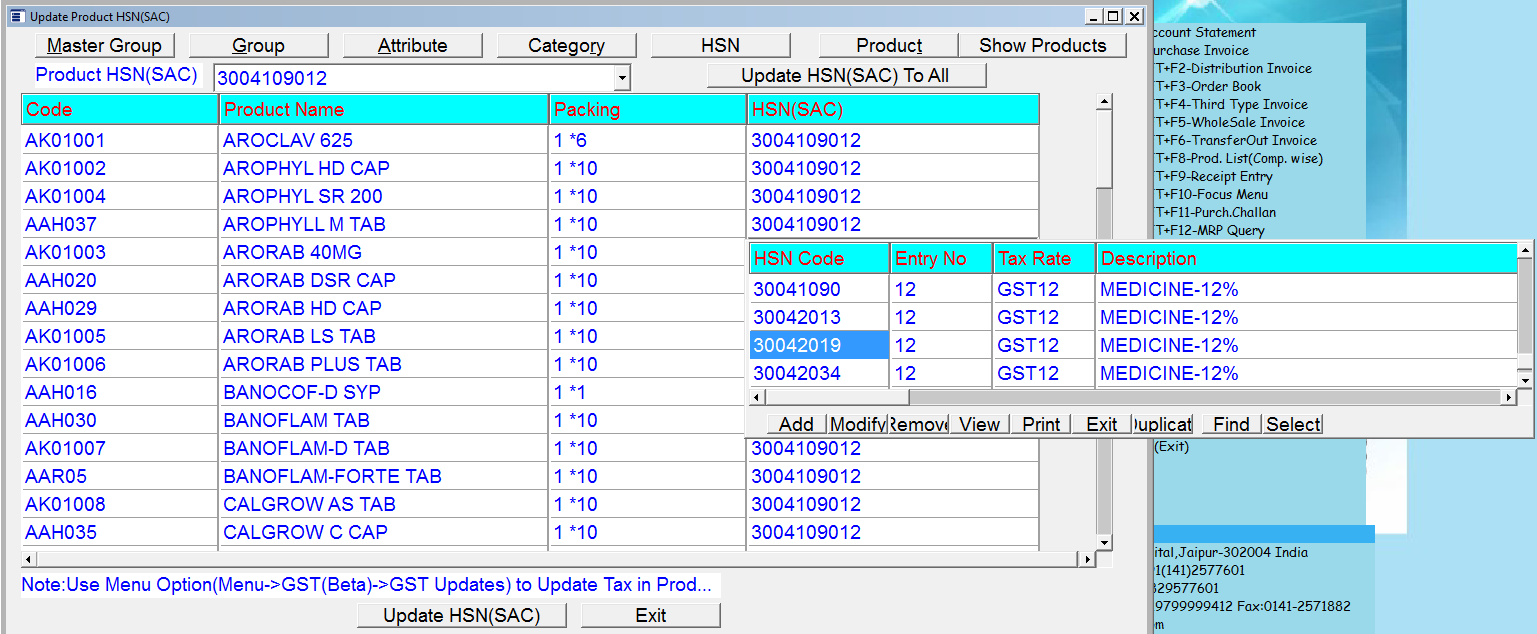Click HSN popup horizontal scroll left arrow
The width and height of the screenshot is (1537, 634).
(757, 397)
